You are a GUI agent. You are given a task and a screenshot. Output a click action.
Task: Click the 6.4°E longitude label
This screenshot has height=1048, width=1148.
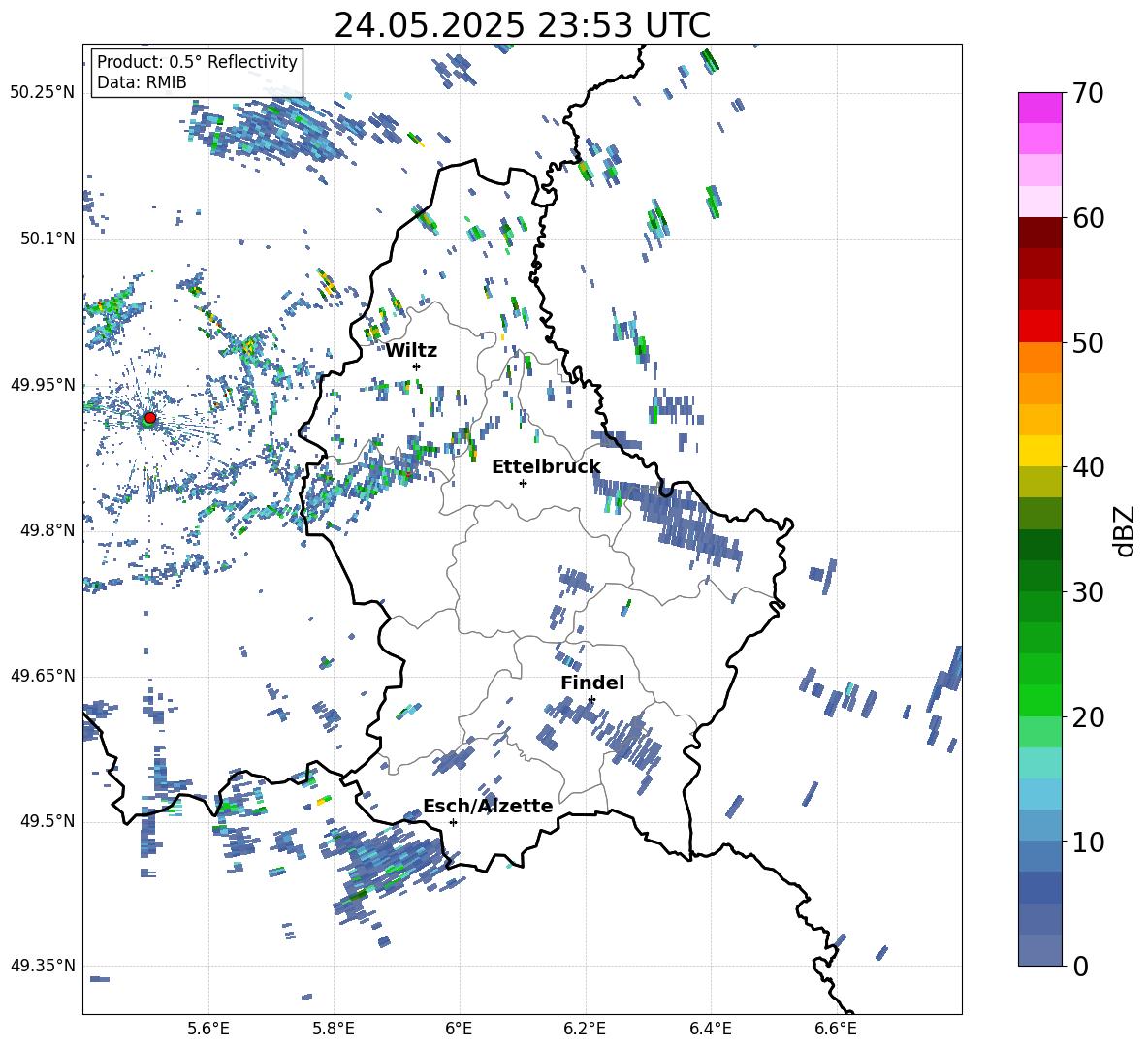(710, 1029)
